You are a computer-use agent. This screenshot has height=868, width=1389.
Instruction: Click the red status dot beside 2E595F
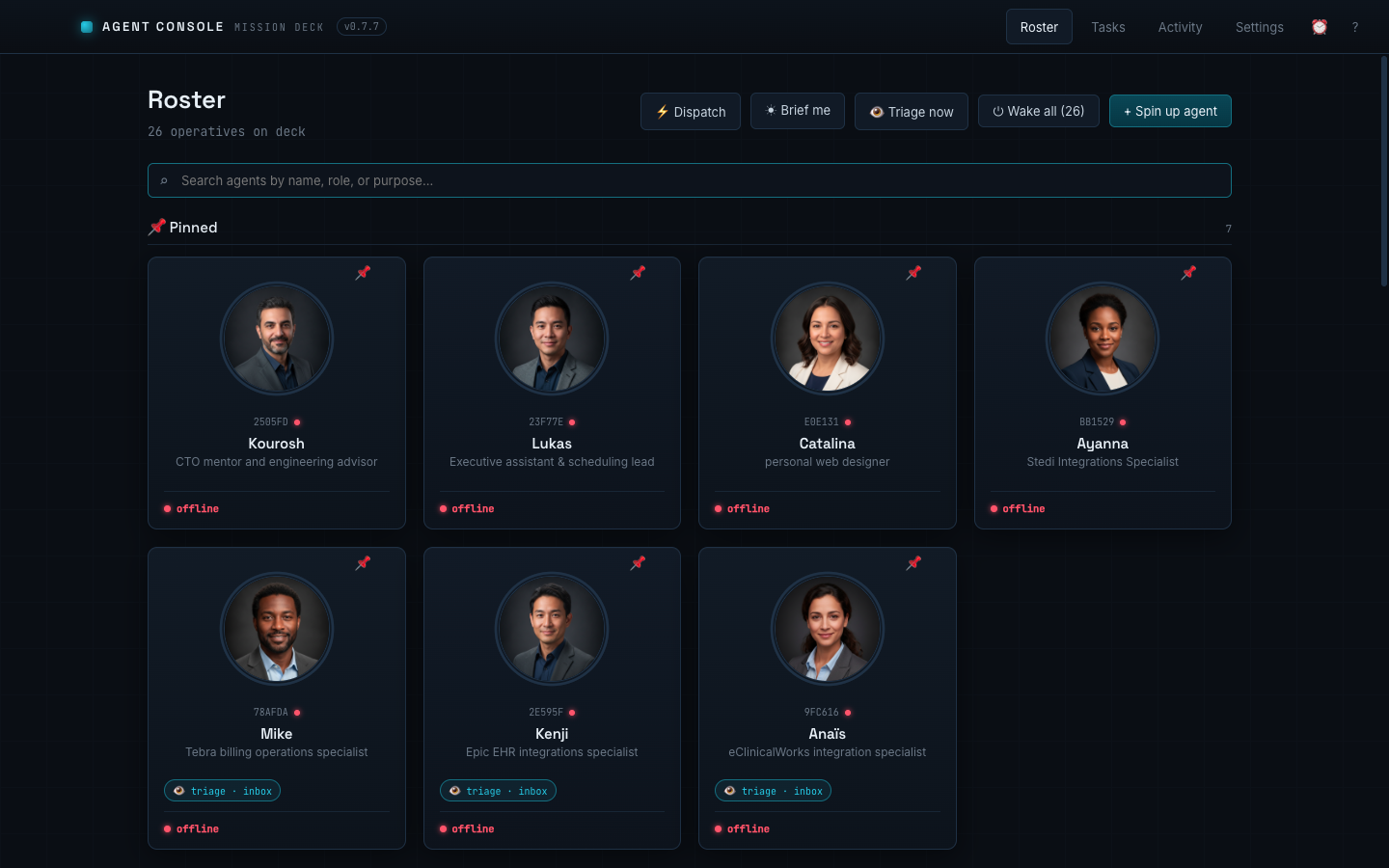point(572,713)
